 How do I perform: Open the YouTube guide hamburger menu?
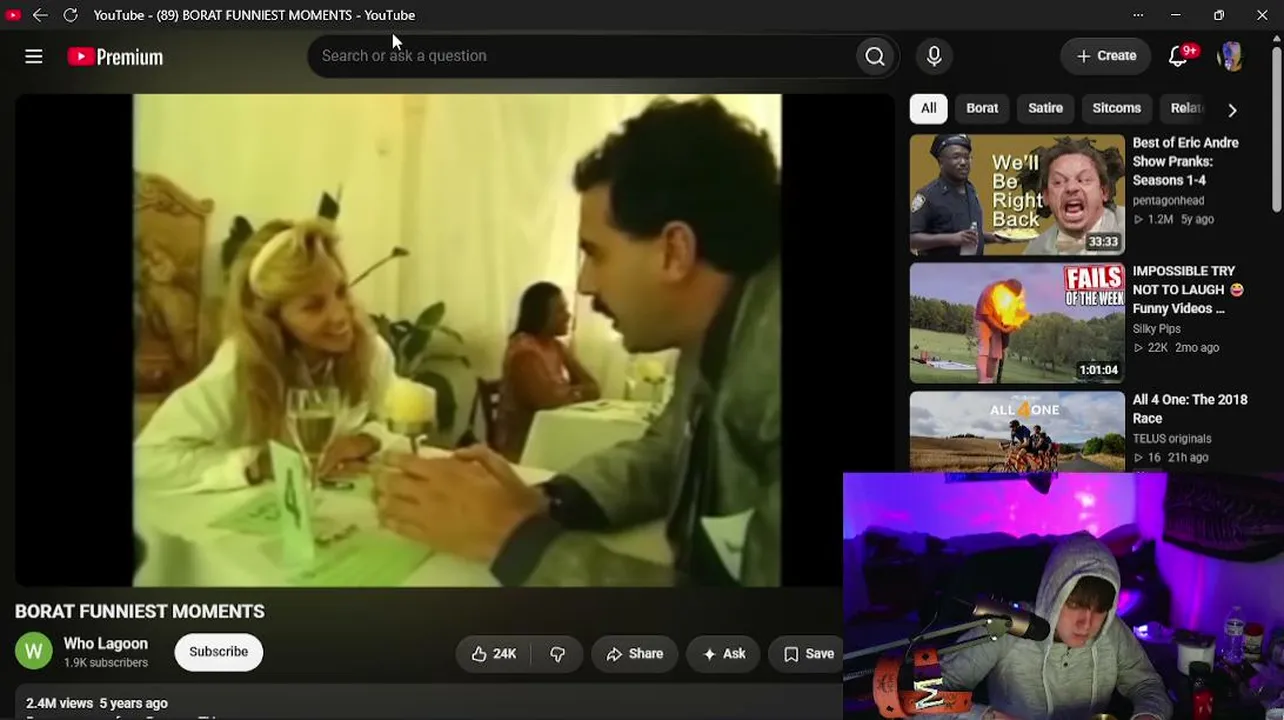click(33, 57)
